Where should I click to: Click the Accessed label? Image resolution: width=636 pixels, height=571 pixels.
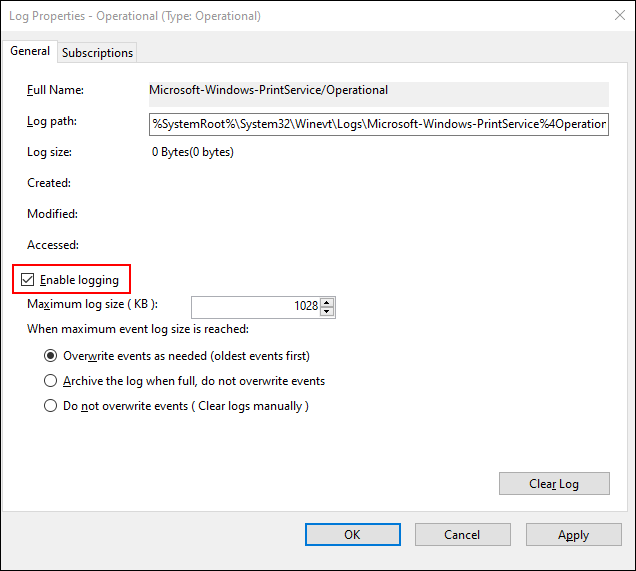pyautogui.click(x=53, y=245)
